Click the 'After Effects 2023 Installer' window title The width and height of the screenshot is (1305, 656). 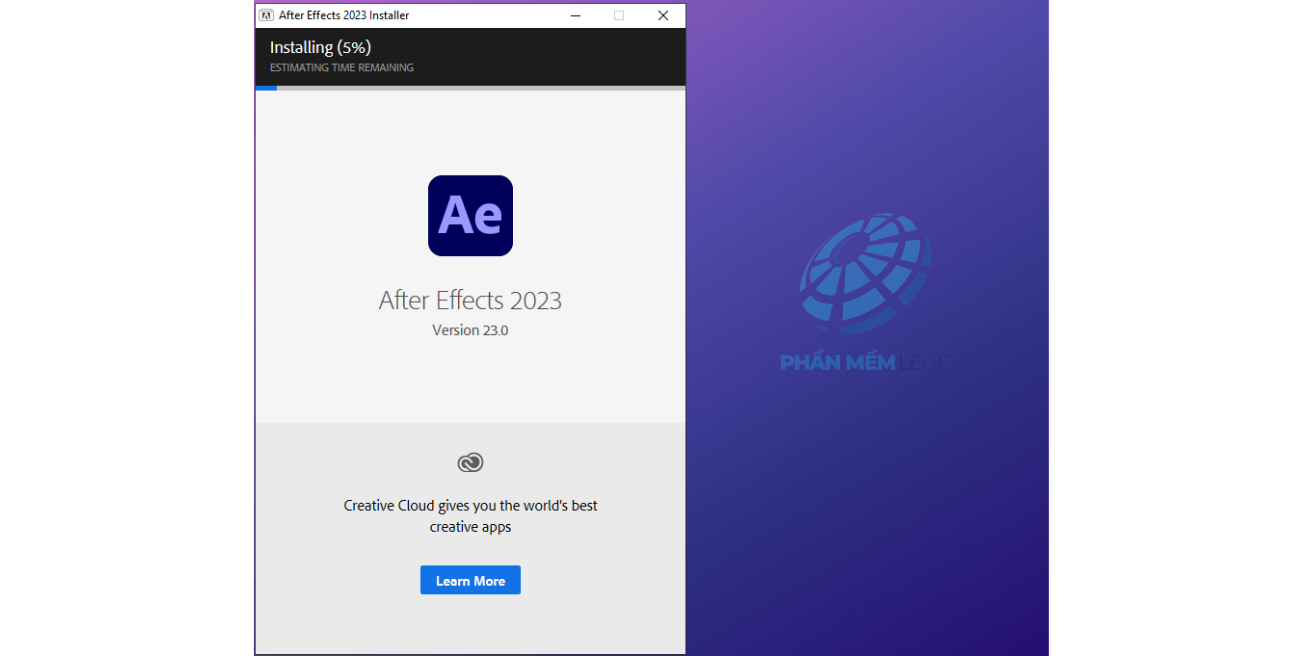344,15
